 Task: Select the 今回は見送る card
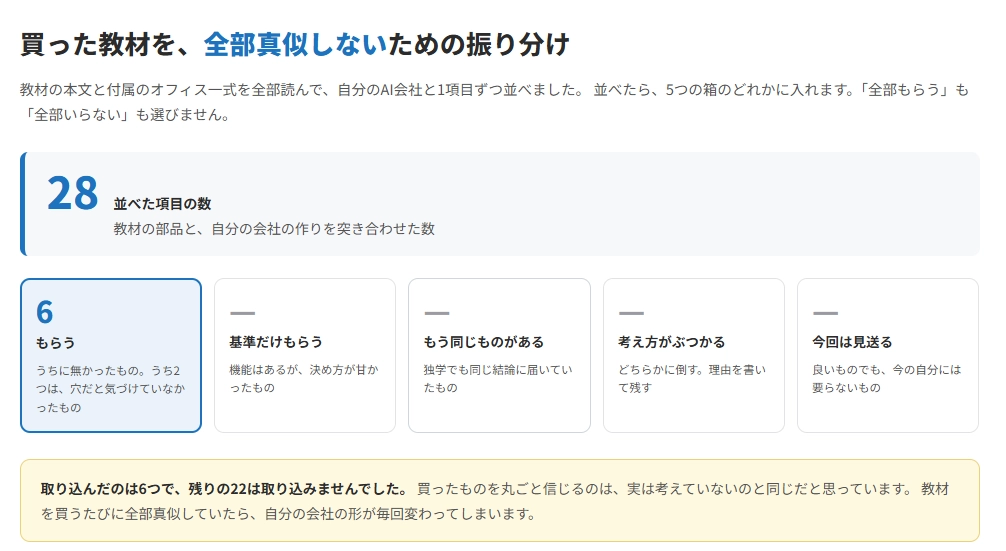click(x=888, y=355)
